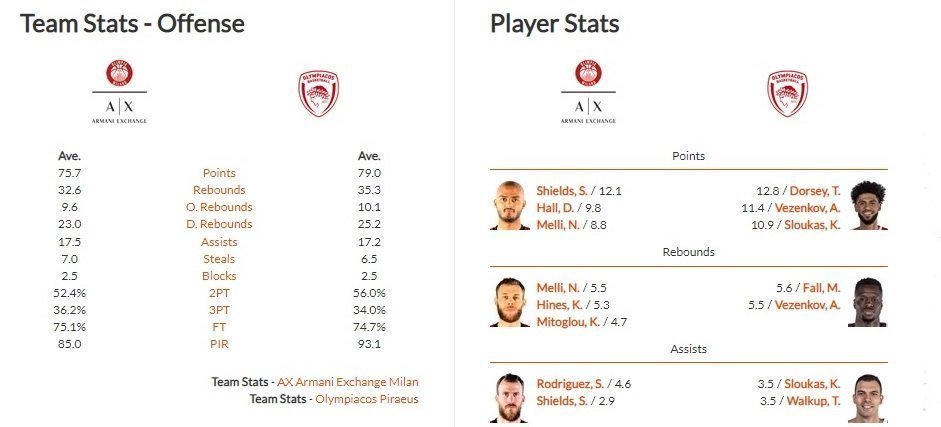Open the Points stat link

click(219, 173)
